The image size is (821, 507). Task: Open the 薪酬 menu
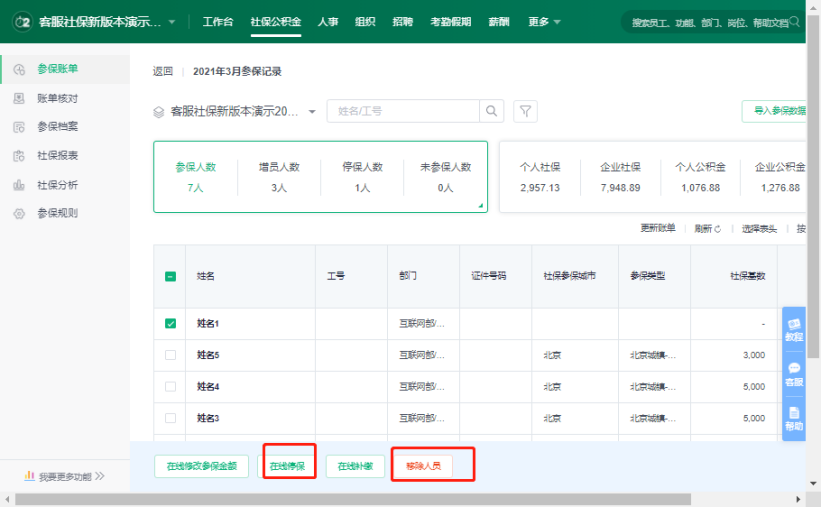click(498, 22)
